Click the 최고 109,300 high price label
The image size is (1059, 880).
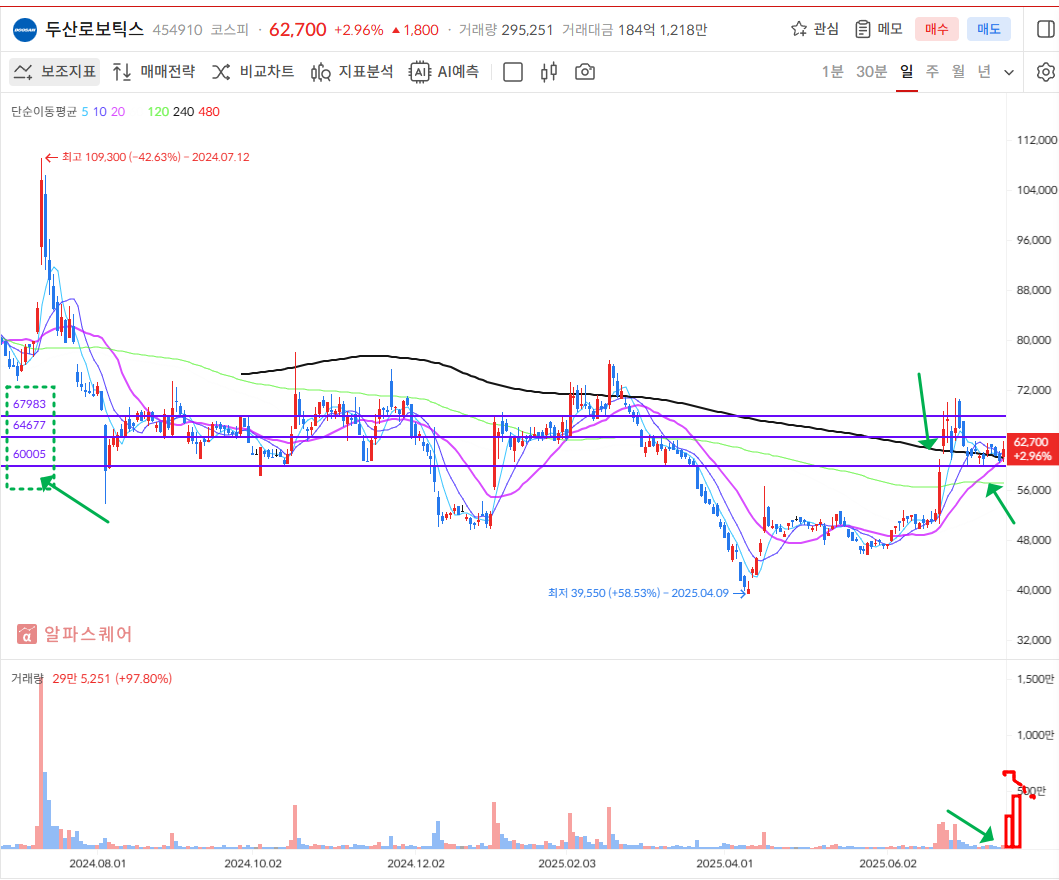155,157
